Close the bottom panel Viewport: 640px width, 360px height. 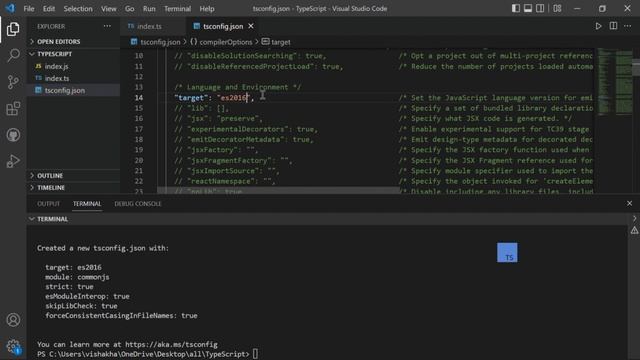pos(629,203)
